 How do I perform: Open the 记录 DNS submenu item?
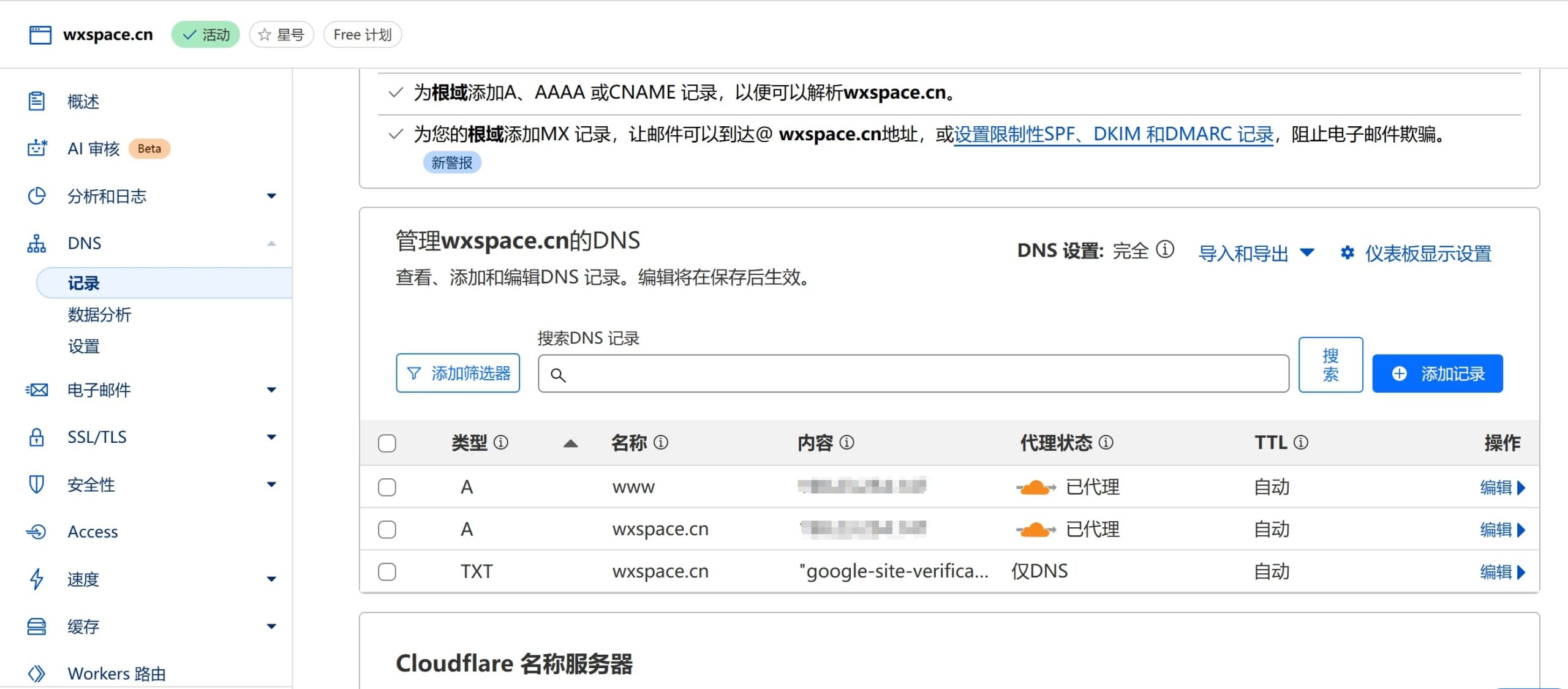click(x=164, y=283)
